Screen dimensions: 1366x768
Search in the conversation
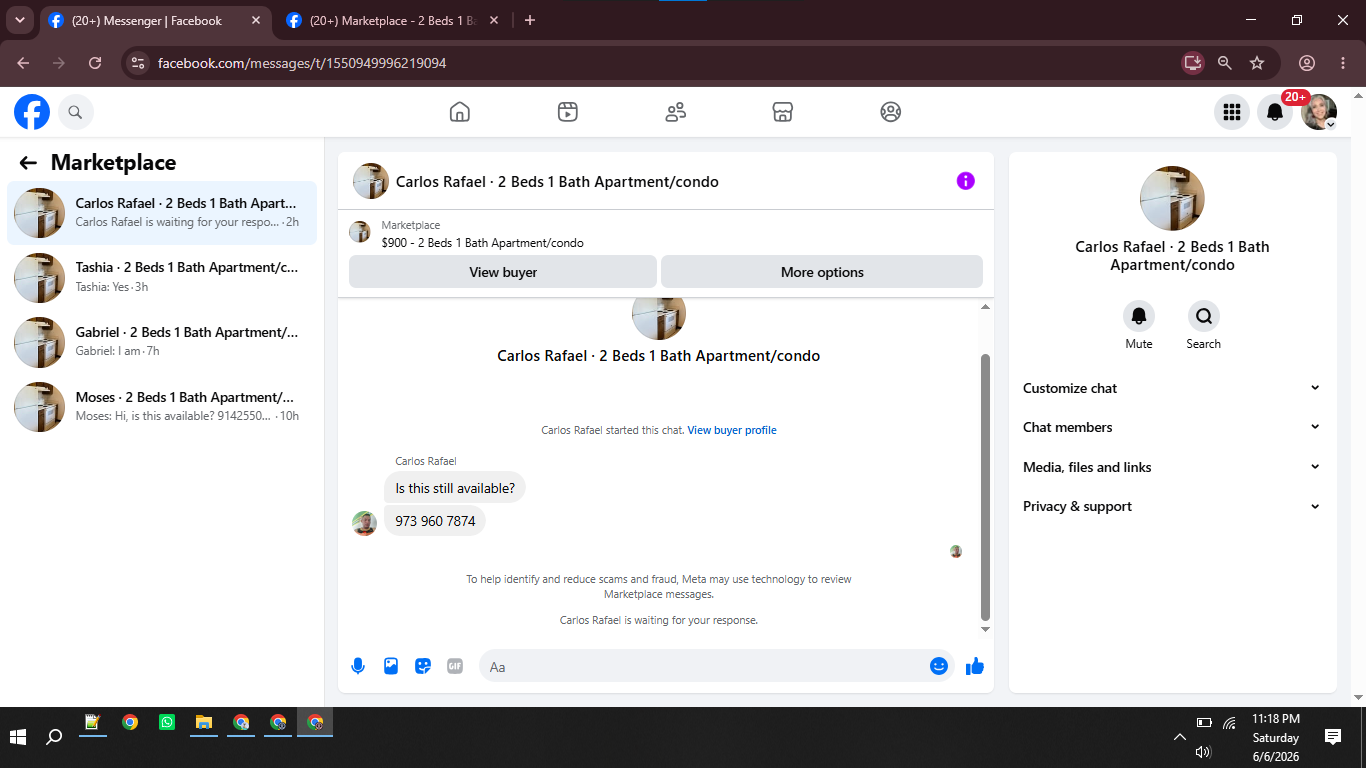click(1204, 317)
